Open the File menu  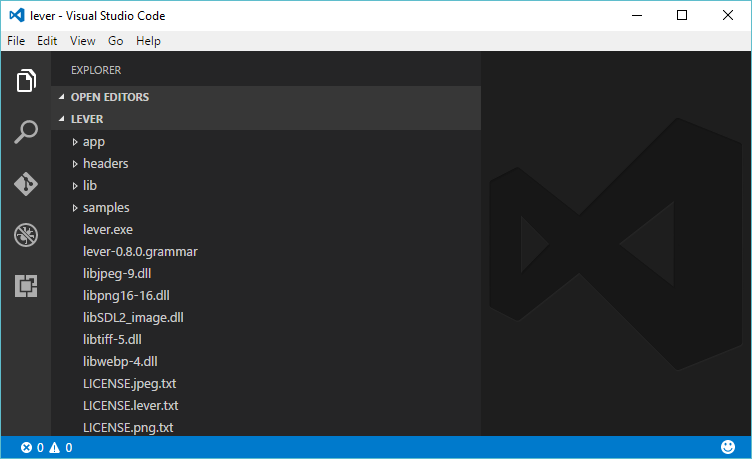point(16,41)
